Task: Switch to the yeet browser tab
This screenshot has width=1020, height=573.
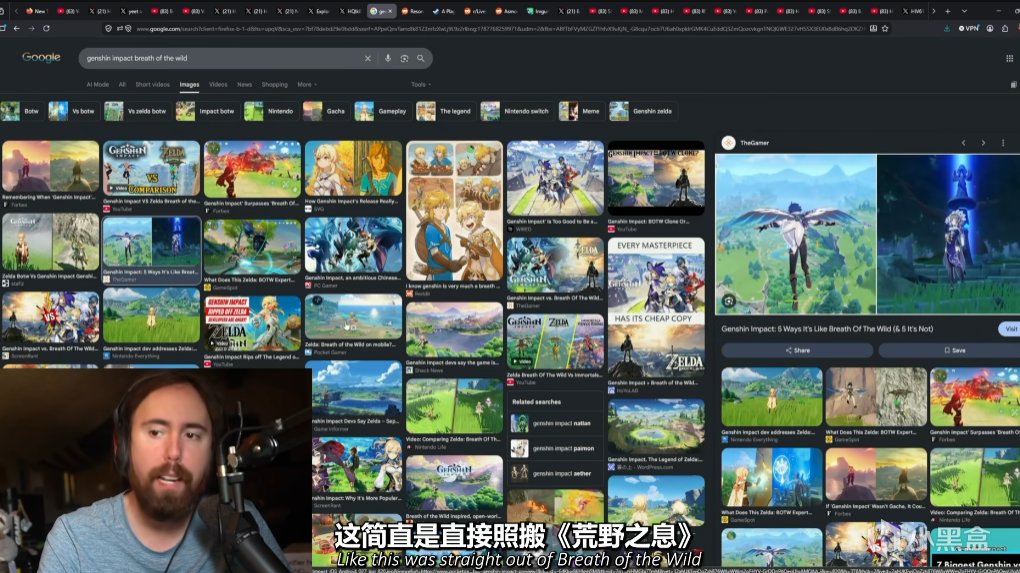Action: 130,11
